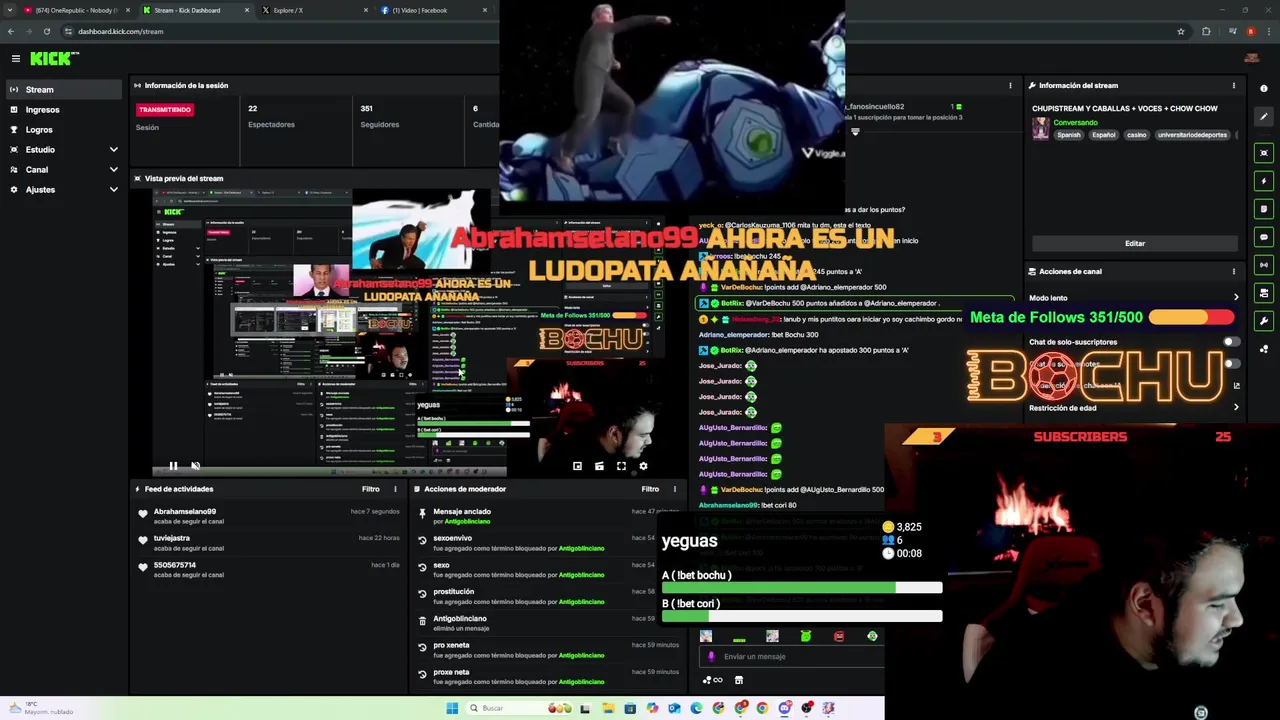Click tuviejastra in activity feed
The image size is (1280, 720).
coord(172,538)
